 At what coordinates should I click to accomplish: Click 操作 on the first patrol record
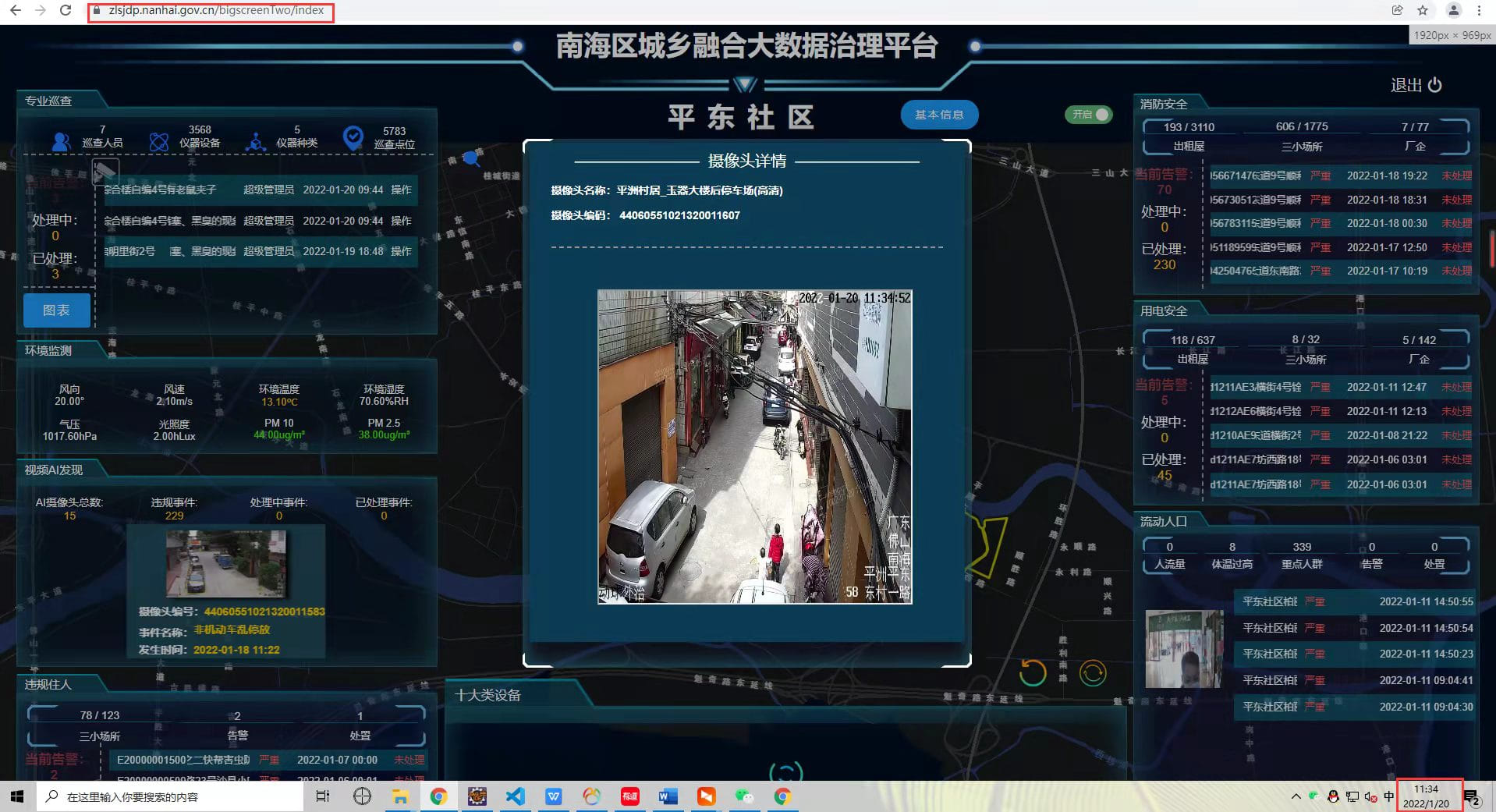pyautogui.click(x=401, y=190)
